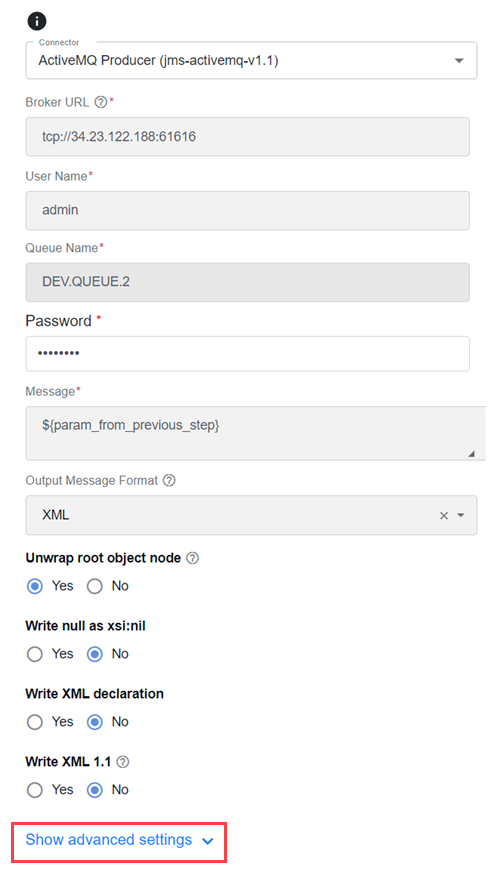Click the Message field with param_from_previous_step
This screenshot has height=869, width=500.
coord(255,433)
